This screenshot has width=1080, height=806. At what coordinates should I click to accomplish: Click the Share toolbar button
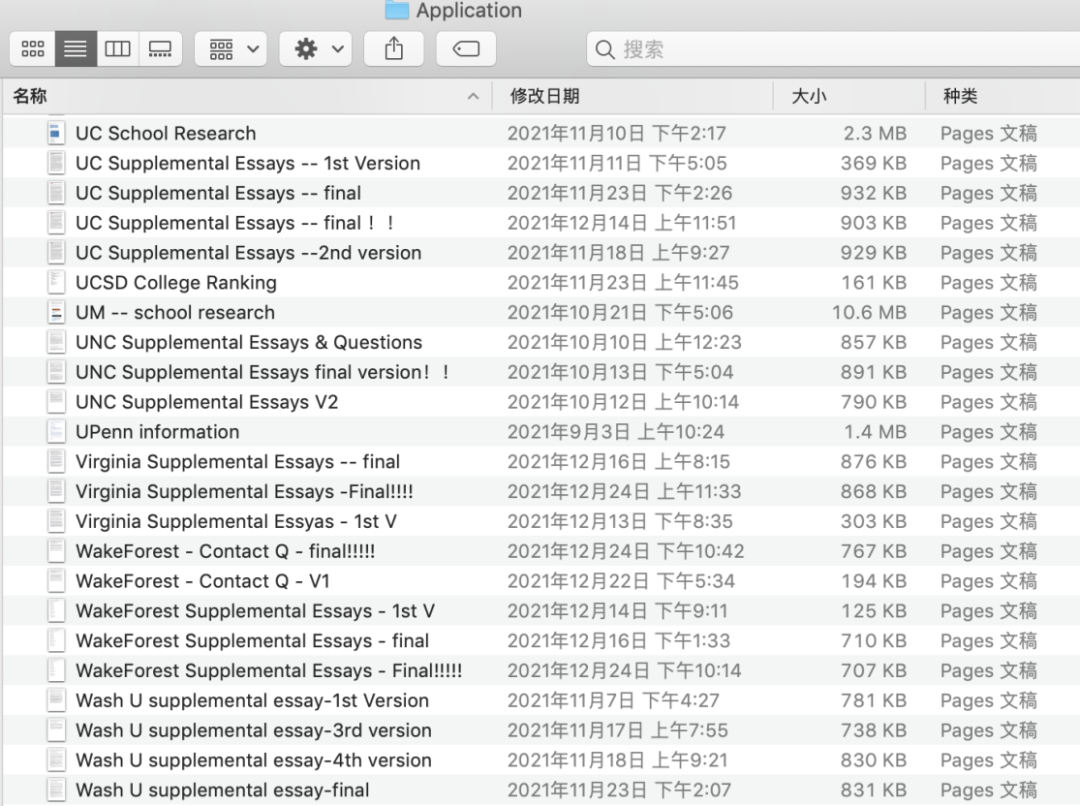393,49
